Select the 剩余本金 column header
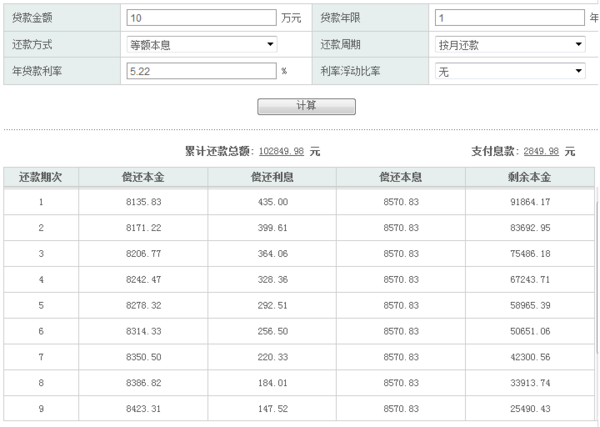The image size is (600, 427). pyautogui.click(x=529, y=177)
